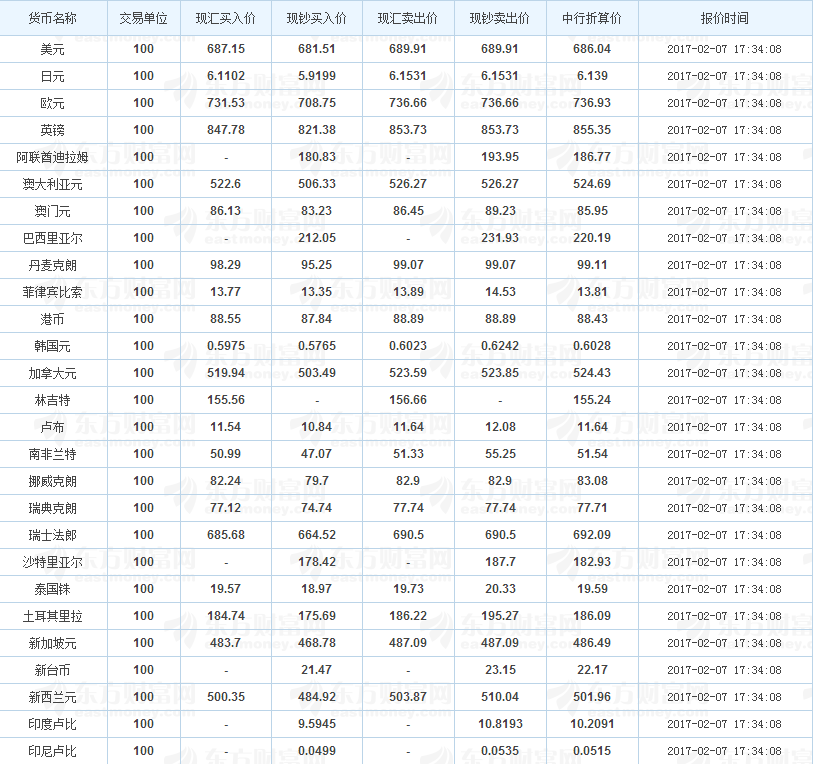Click the 12.08 value in 卢布 row
The width and height of the screenshot is (813, 764).
pos(500,426)
